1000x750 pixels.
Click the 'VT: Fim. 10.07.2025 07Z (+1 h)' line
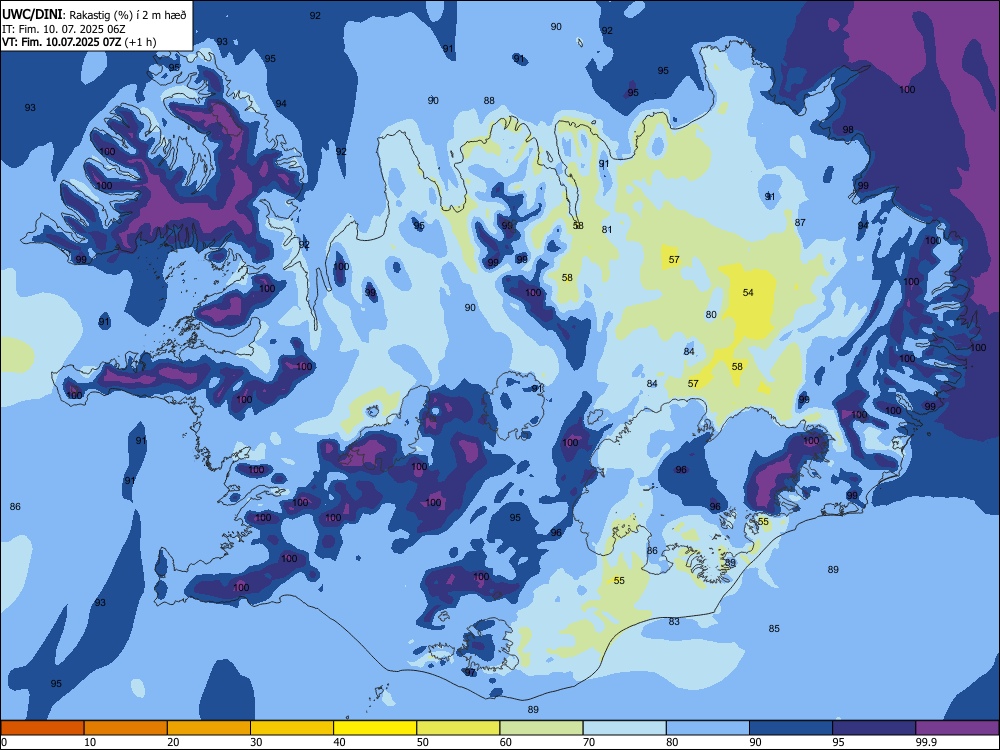(x=79, y=42)
